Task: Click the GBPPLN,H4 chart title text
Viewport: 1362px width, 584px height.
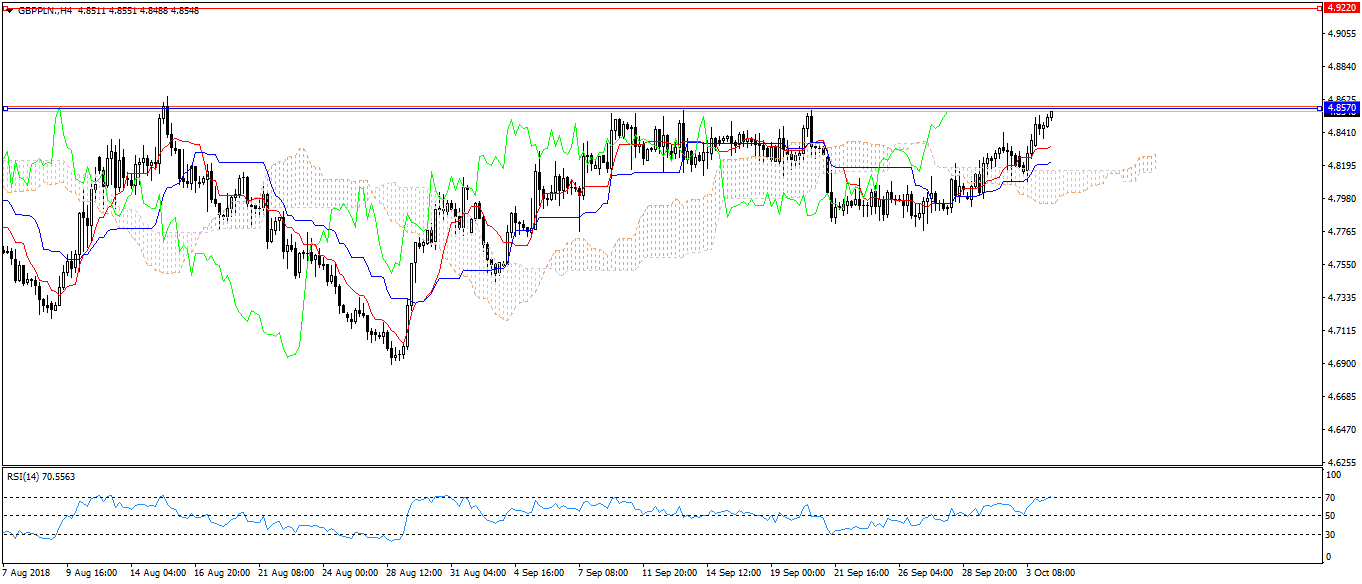Action: [x=45, y=9]
